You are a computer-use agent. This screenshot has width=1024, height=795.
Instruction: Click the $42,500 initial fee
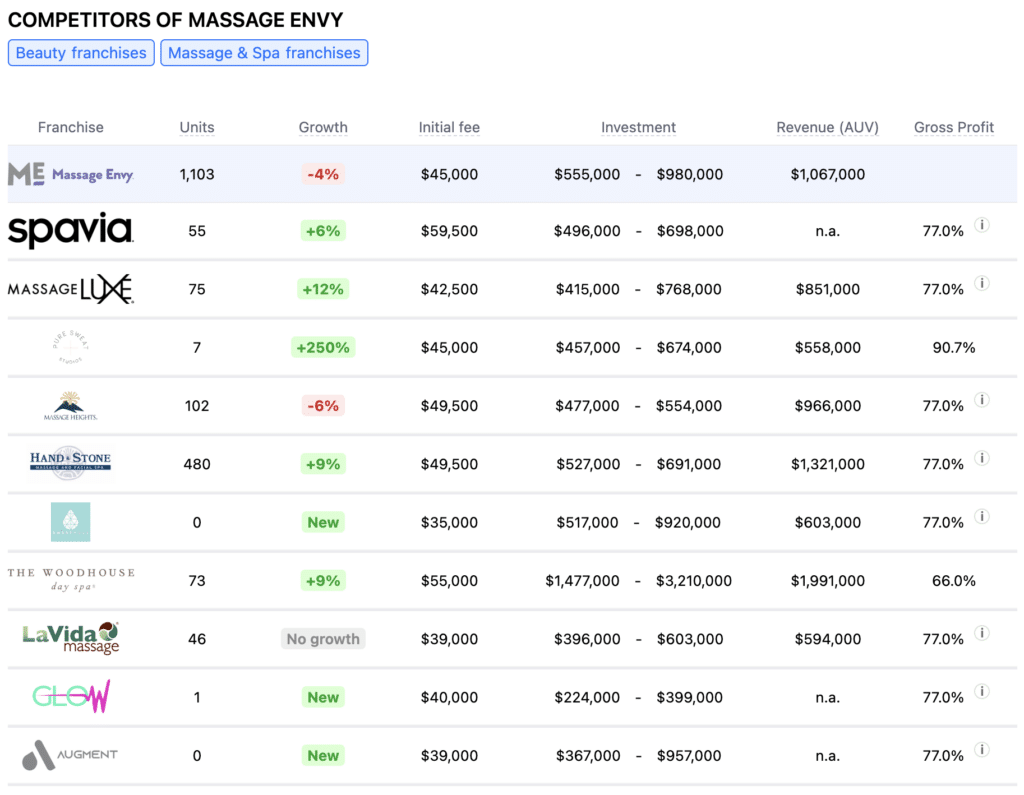pos(449,289)
